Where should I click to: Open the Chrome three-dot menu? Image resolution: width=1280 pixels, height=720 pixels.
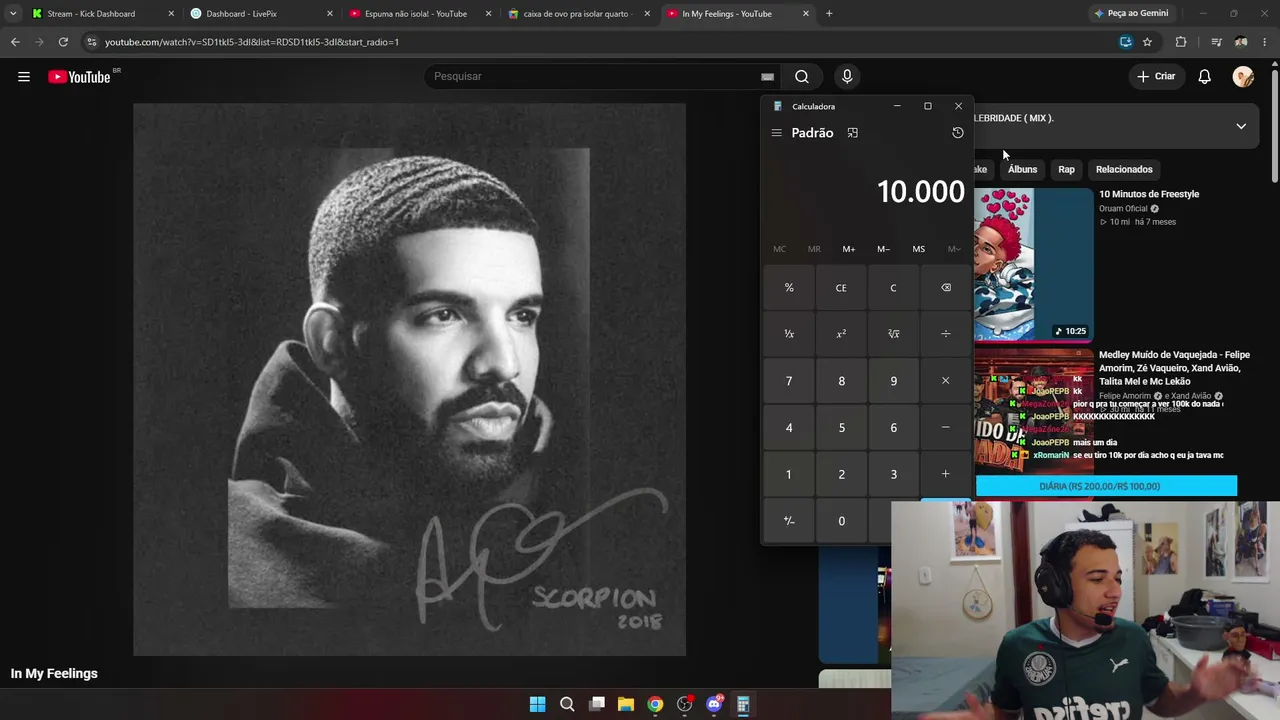pos(1265,42)
